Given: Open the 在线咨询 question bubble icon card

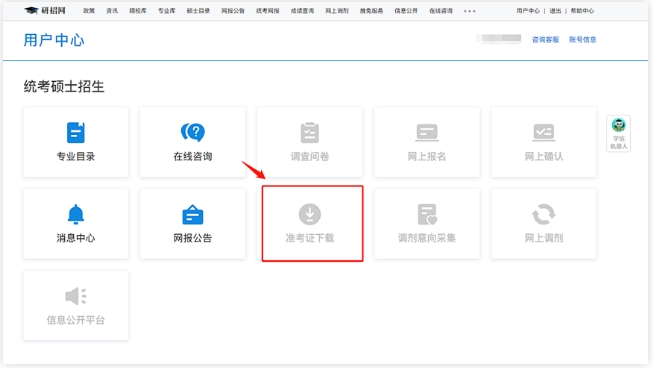Looking at the screenshot, I should (193, 142).
